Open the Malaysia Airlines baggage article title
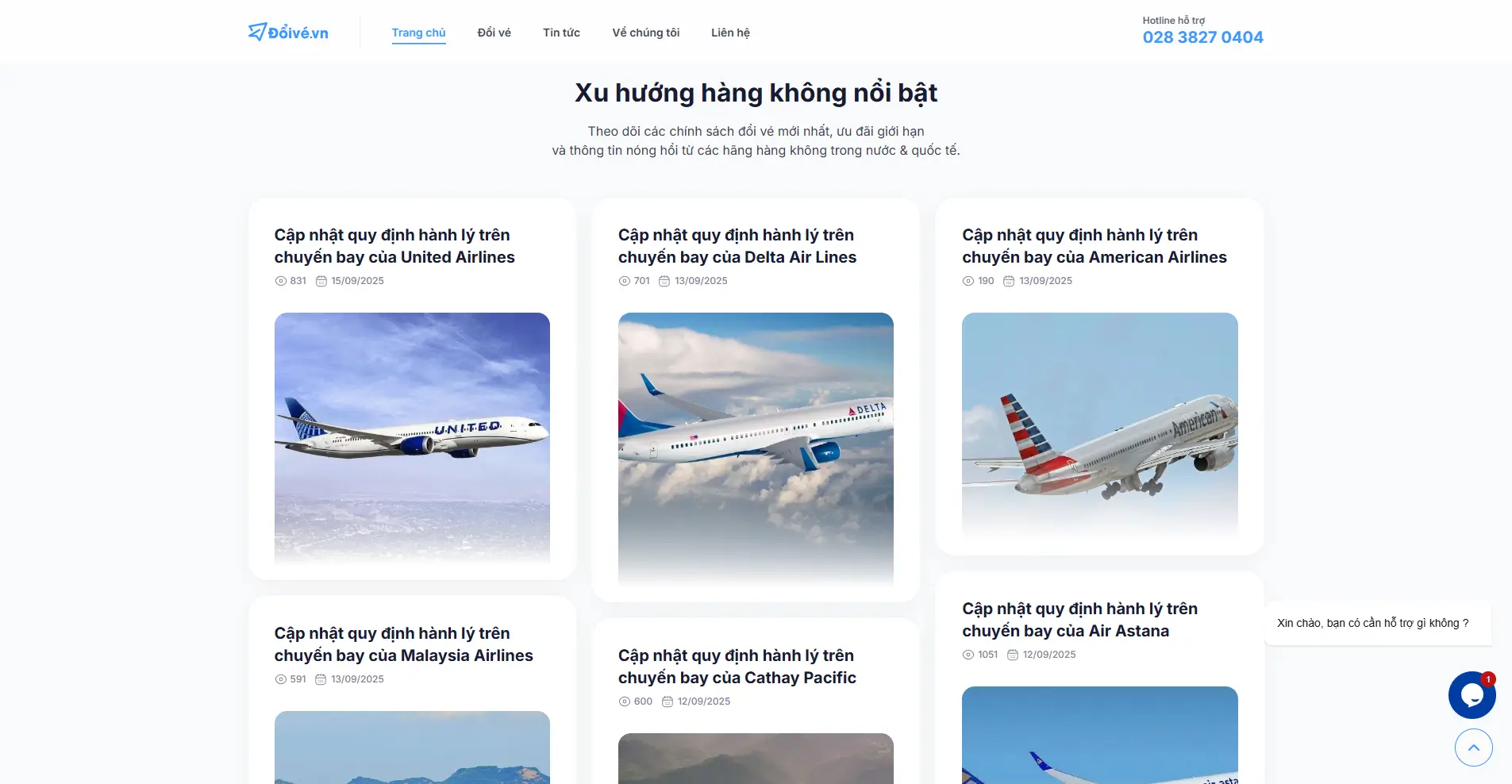Viewport: 1512px width, 784px height. 403,644
